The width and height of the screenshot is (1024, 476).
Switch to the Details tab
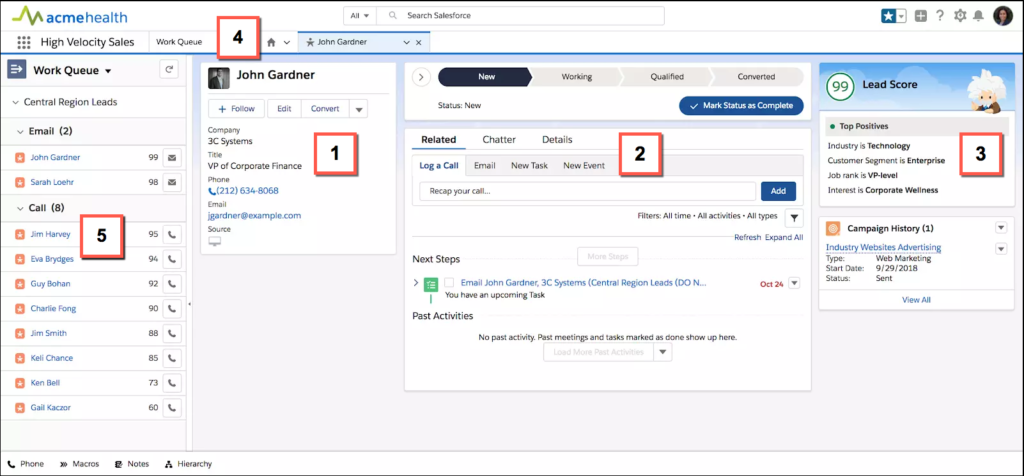557,140
